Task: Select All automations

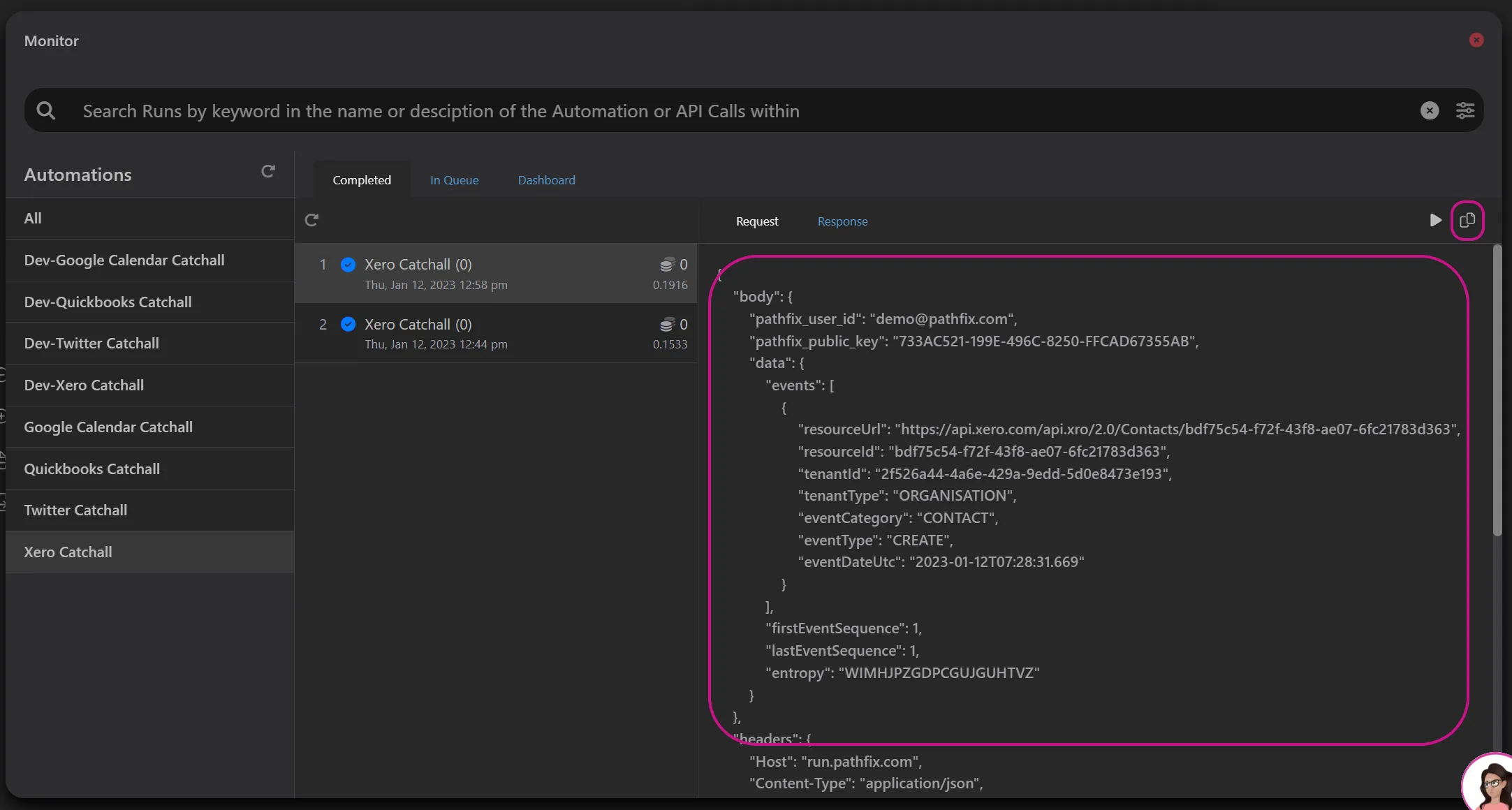Action: point(149,219)
